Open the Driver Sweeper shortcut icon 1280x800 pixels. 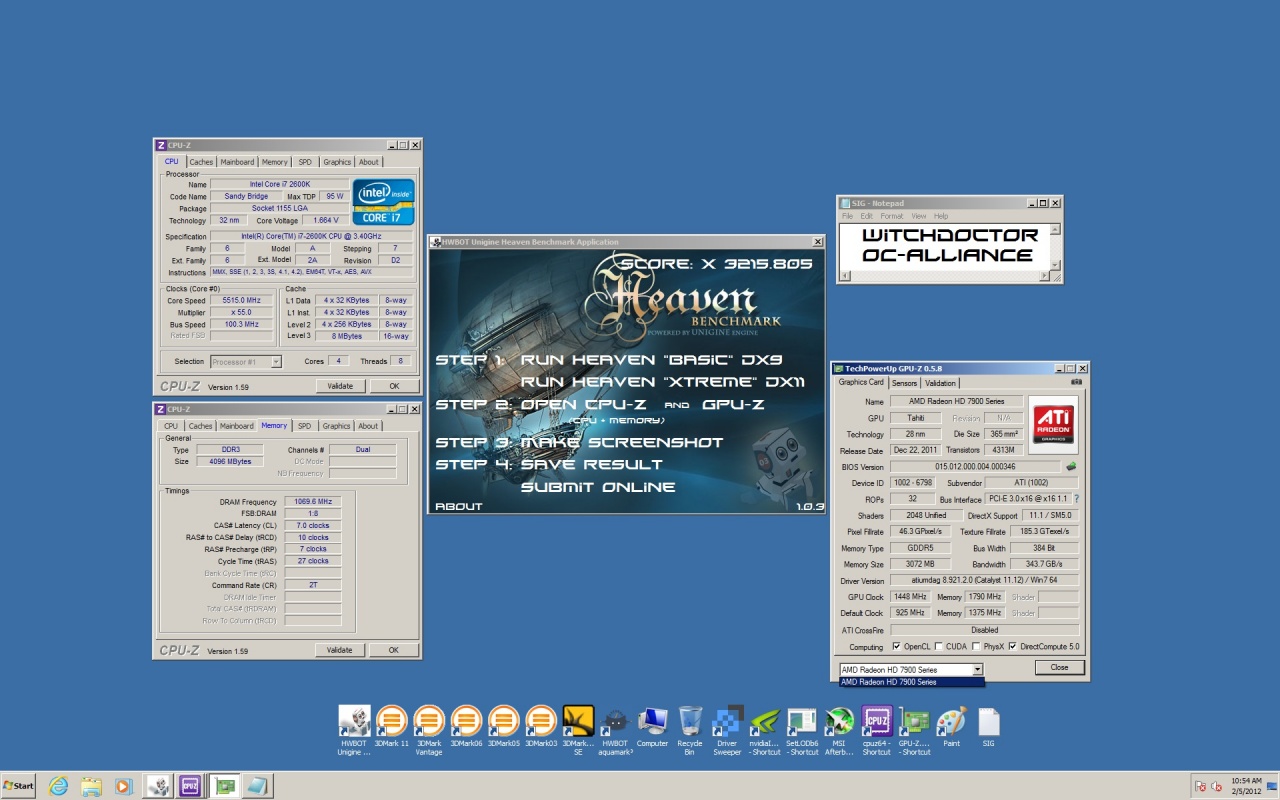(x=727, y=722)
